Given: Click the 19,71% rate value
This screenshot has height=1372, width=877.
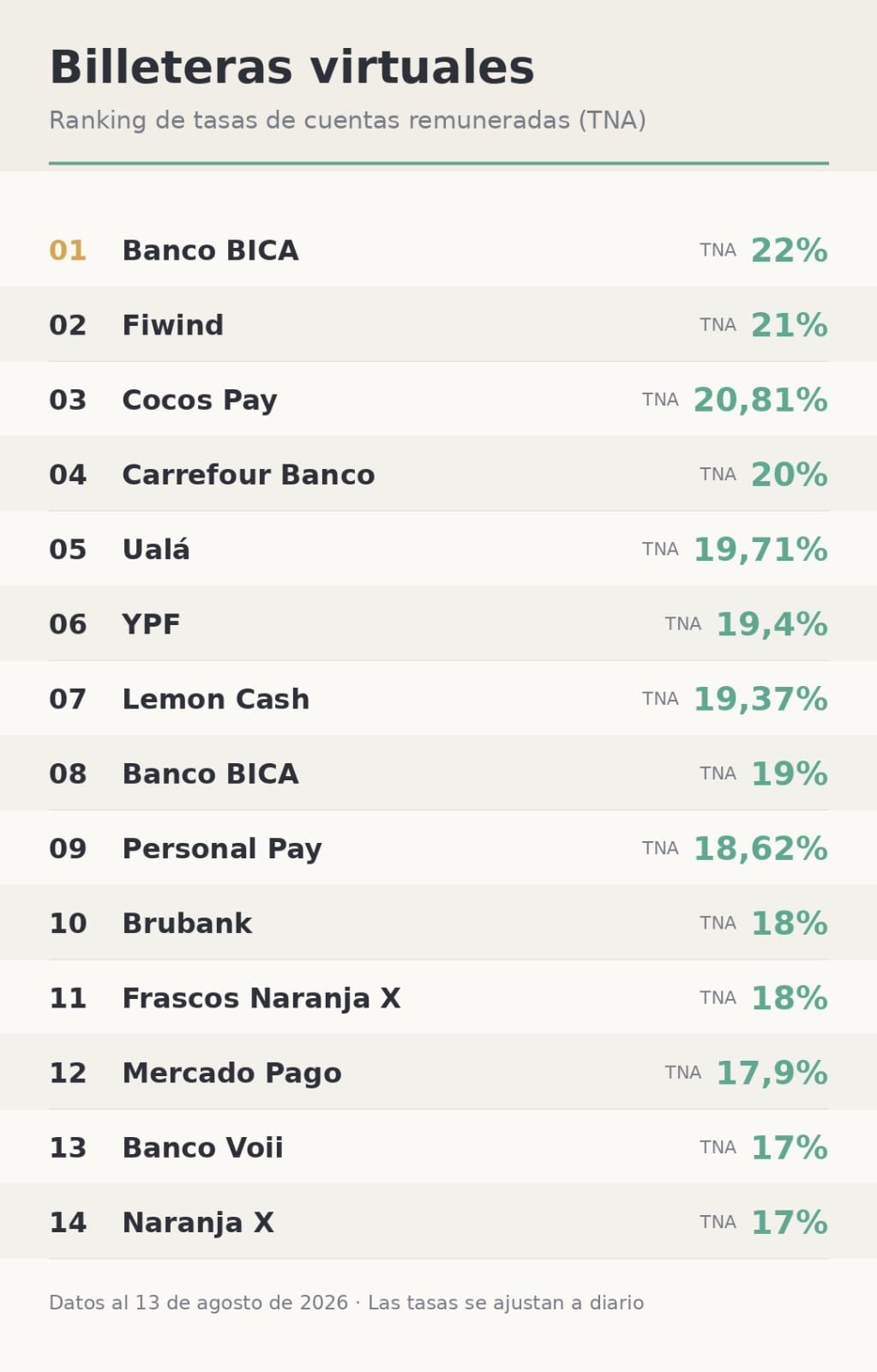Looking at the screenshot, I should tap(760, 550).
